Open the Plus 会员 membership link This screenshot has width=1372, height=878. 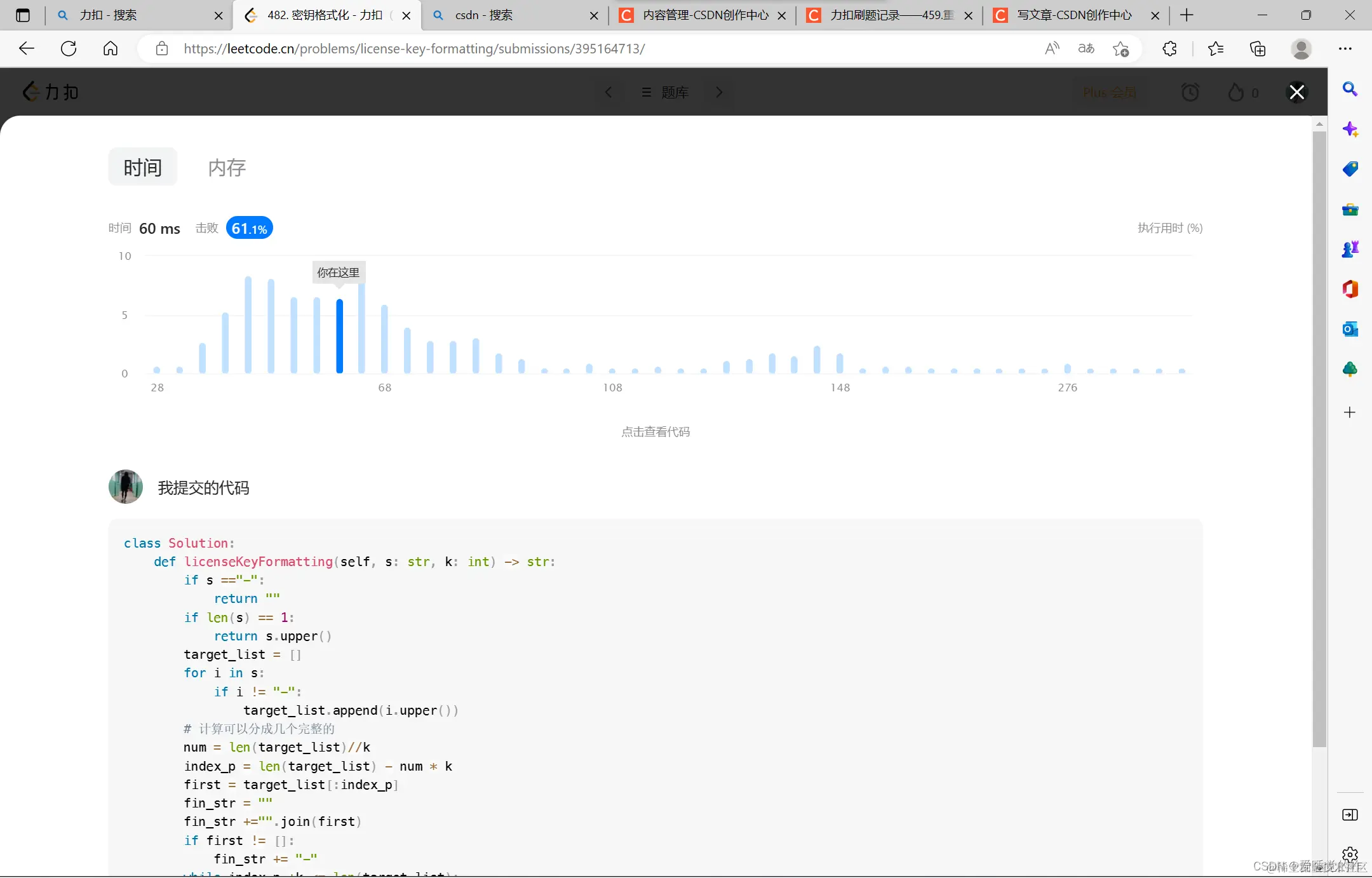pos(1109,93)
